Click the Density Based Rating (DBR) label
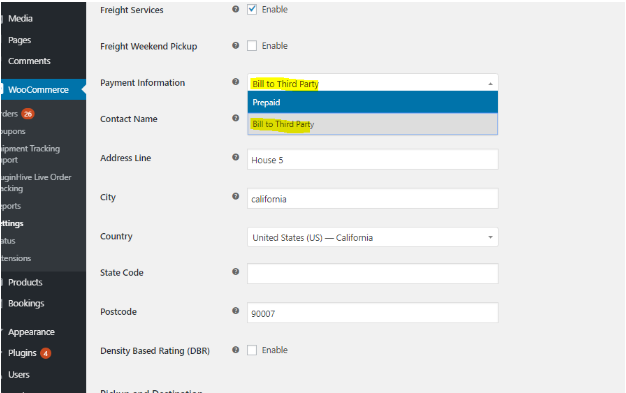 click(x=155, y=351)
